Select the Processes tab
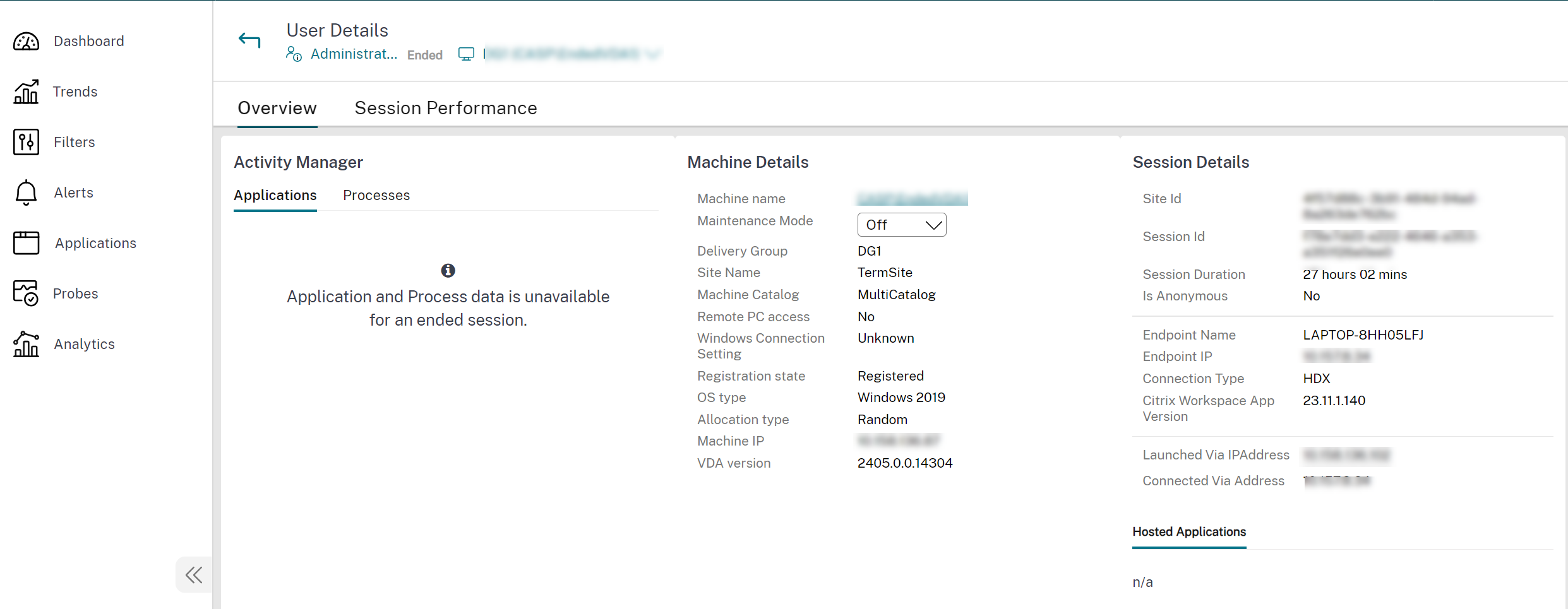This screenshot has height=609, width=1568. click(x=376, y=195)
